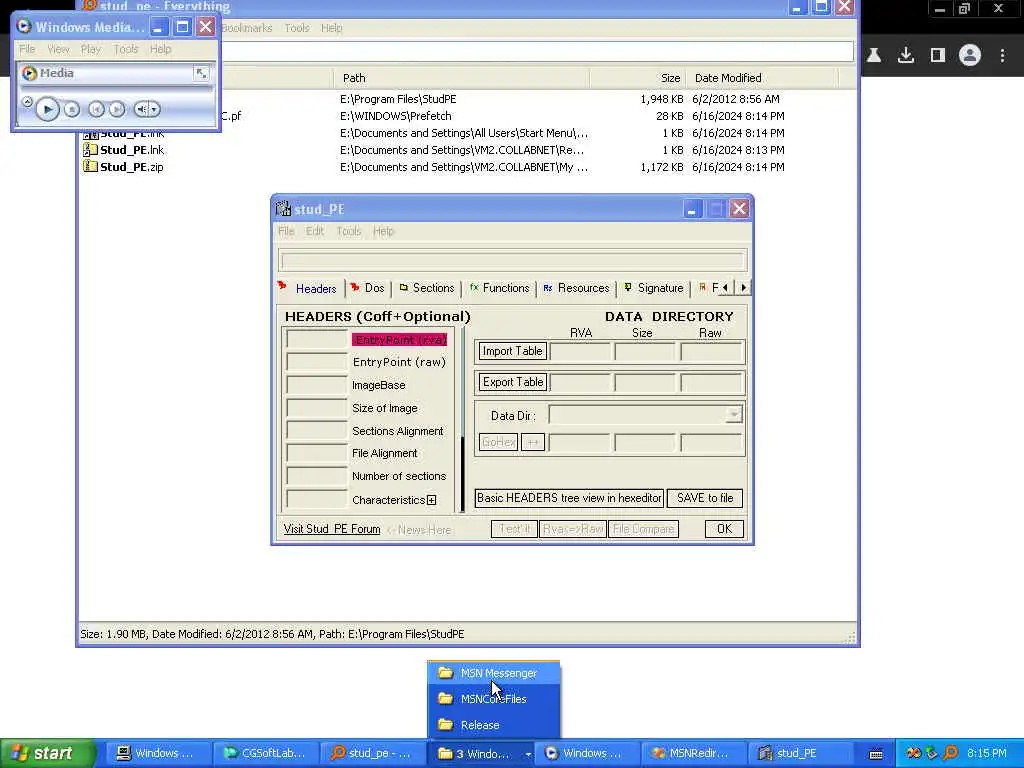Switch to the Headers tab
This screenshot has height=768, width=1024.
309,289
